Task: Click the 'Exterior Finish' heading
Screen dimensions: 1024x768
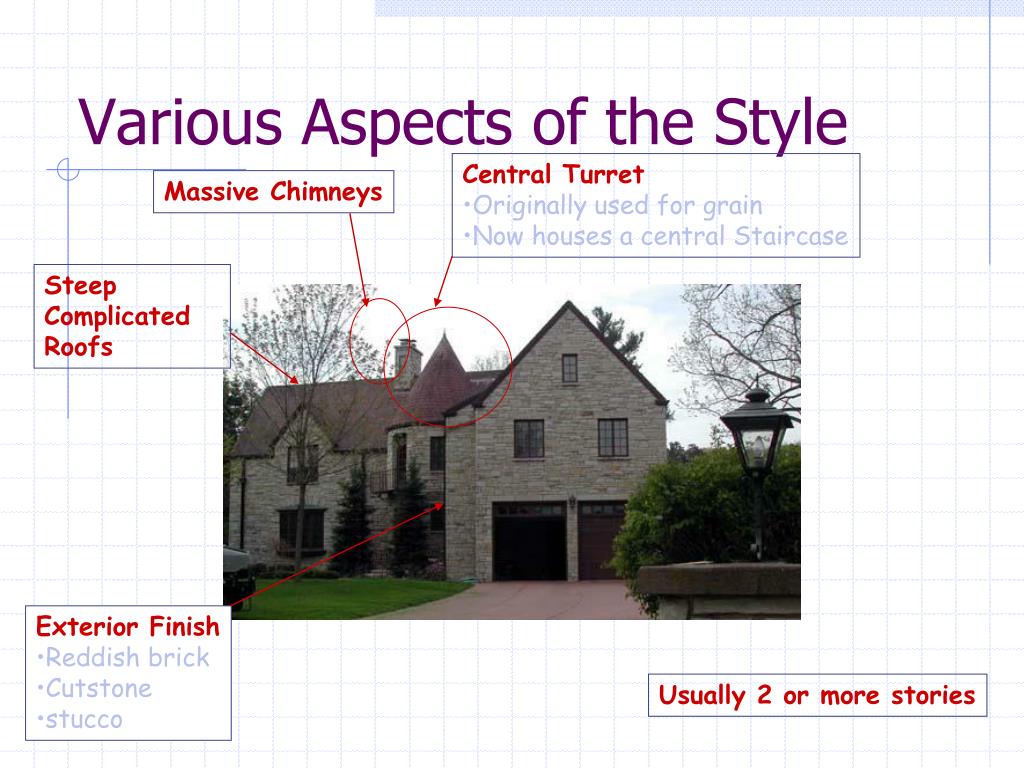Action: pos(128,626)
